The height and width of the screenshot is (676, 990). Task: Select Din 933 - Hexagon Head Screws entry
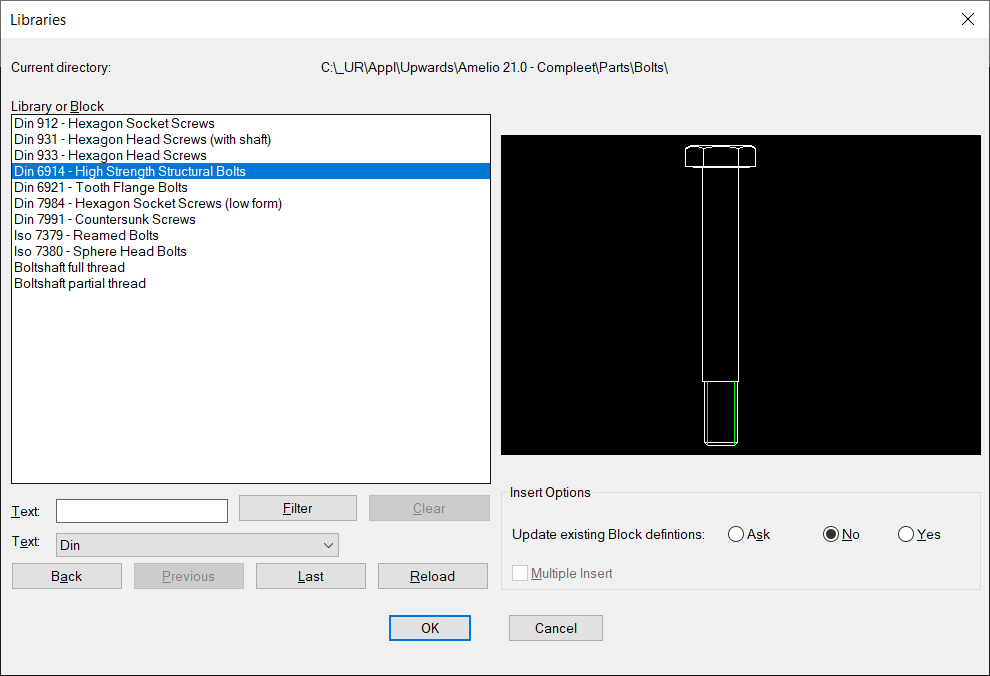click(x=251, y=155)
